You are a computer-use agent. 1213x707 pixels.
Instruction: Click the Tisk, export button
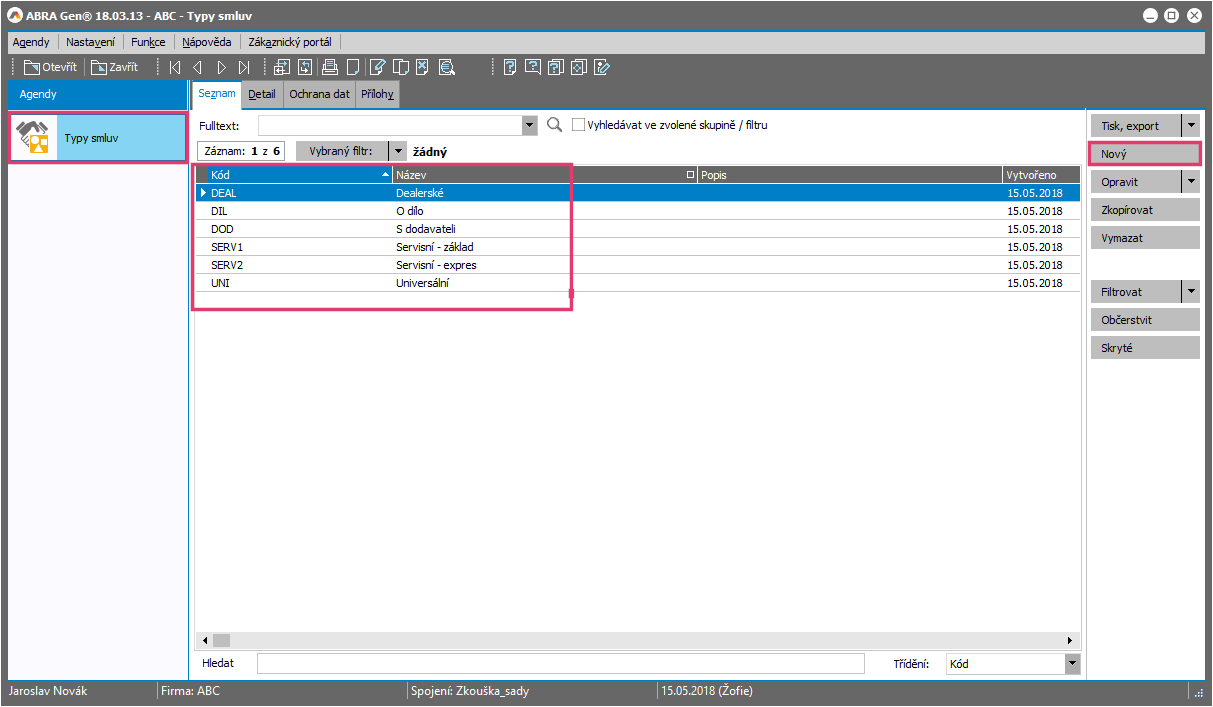coord(1136,126)
